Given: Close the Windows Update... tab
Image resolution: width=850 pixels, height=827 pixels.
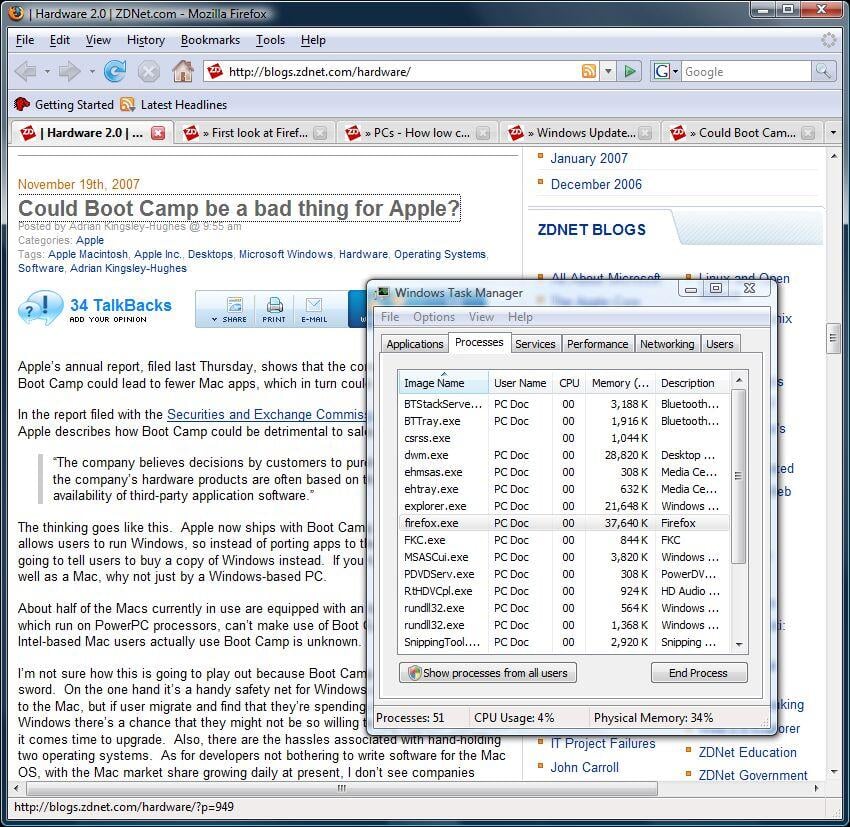Looking at the screenshot, I should (645, 133).
